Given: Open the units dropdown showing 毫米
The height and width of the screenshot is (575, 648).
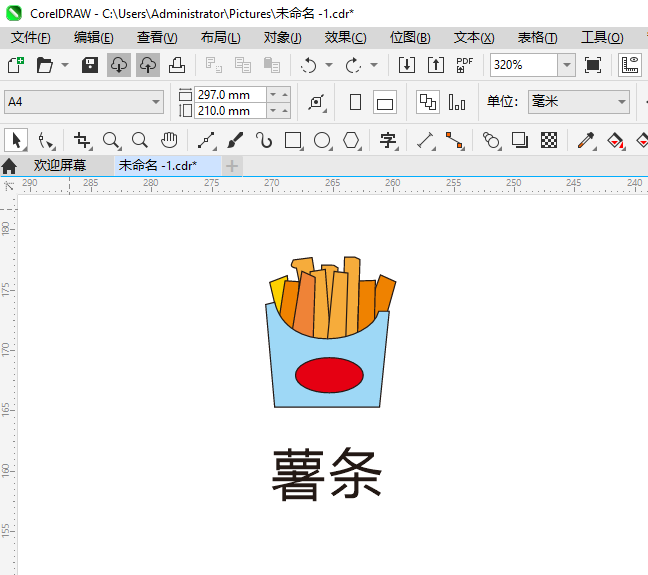Looking at the screenshot, I should click(579, 102).
